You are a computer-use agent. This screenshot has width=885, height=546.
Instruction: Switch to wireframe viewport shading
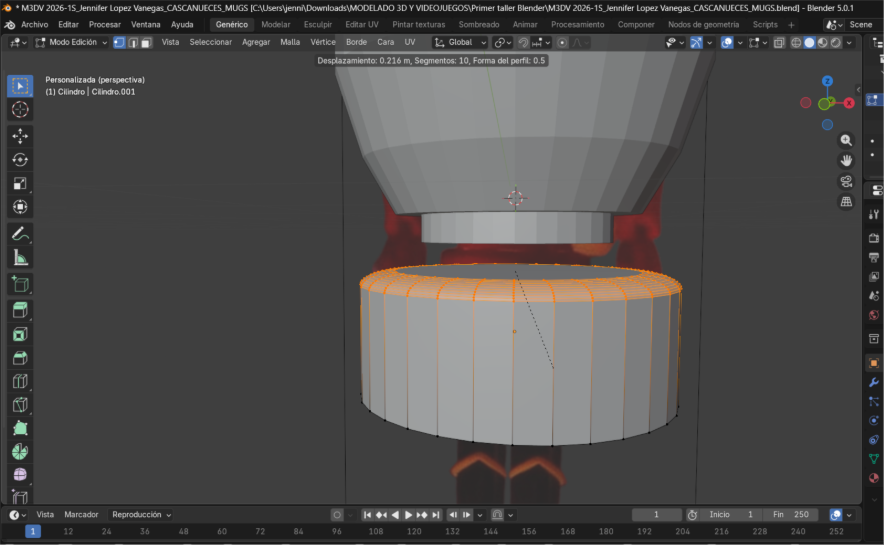(797, 43)
